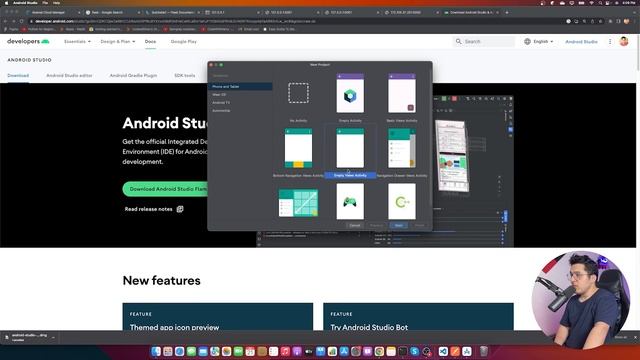Expand the Essentials dropdown menu
Viewport: 640px width, 360px height.
(77, 42)
